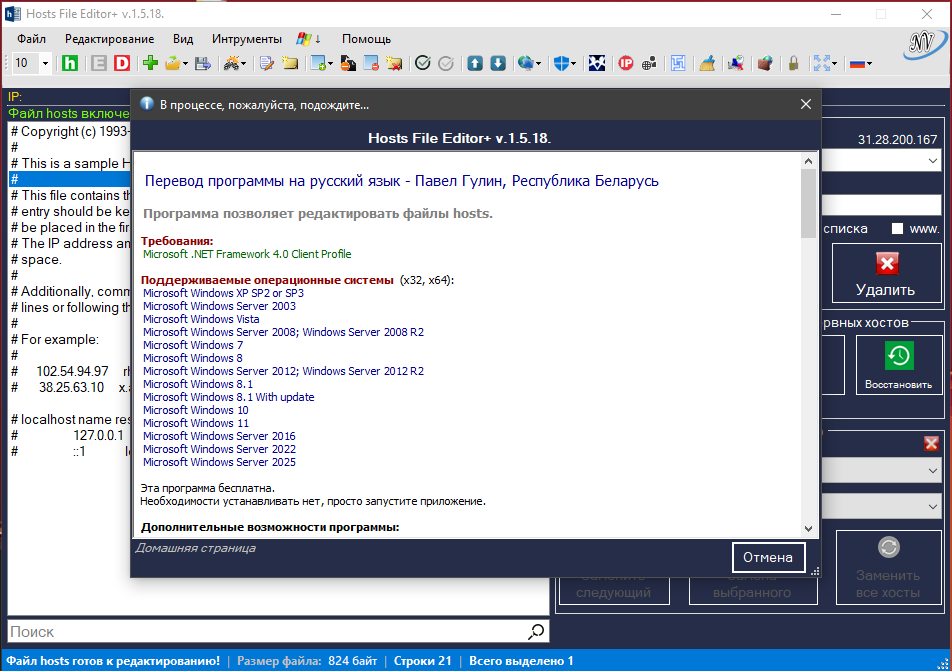
Task: Click the blue window with green plus icon
Action: pos(318,63)
